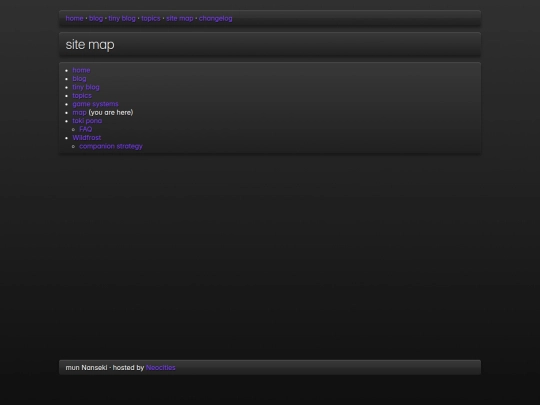Screen dimensions: 540x405
Task: Open companion strategy under Wildfrost
Action: (111, 146)
